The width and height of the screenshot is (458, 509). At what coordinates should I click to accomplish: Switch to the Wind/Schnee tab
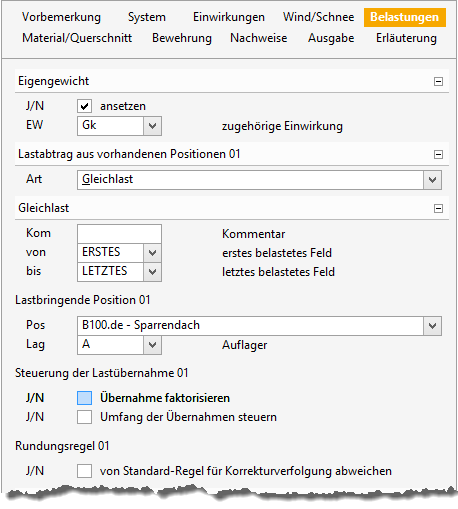[x=319, y=17]
